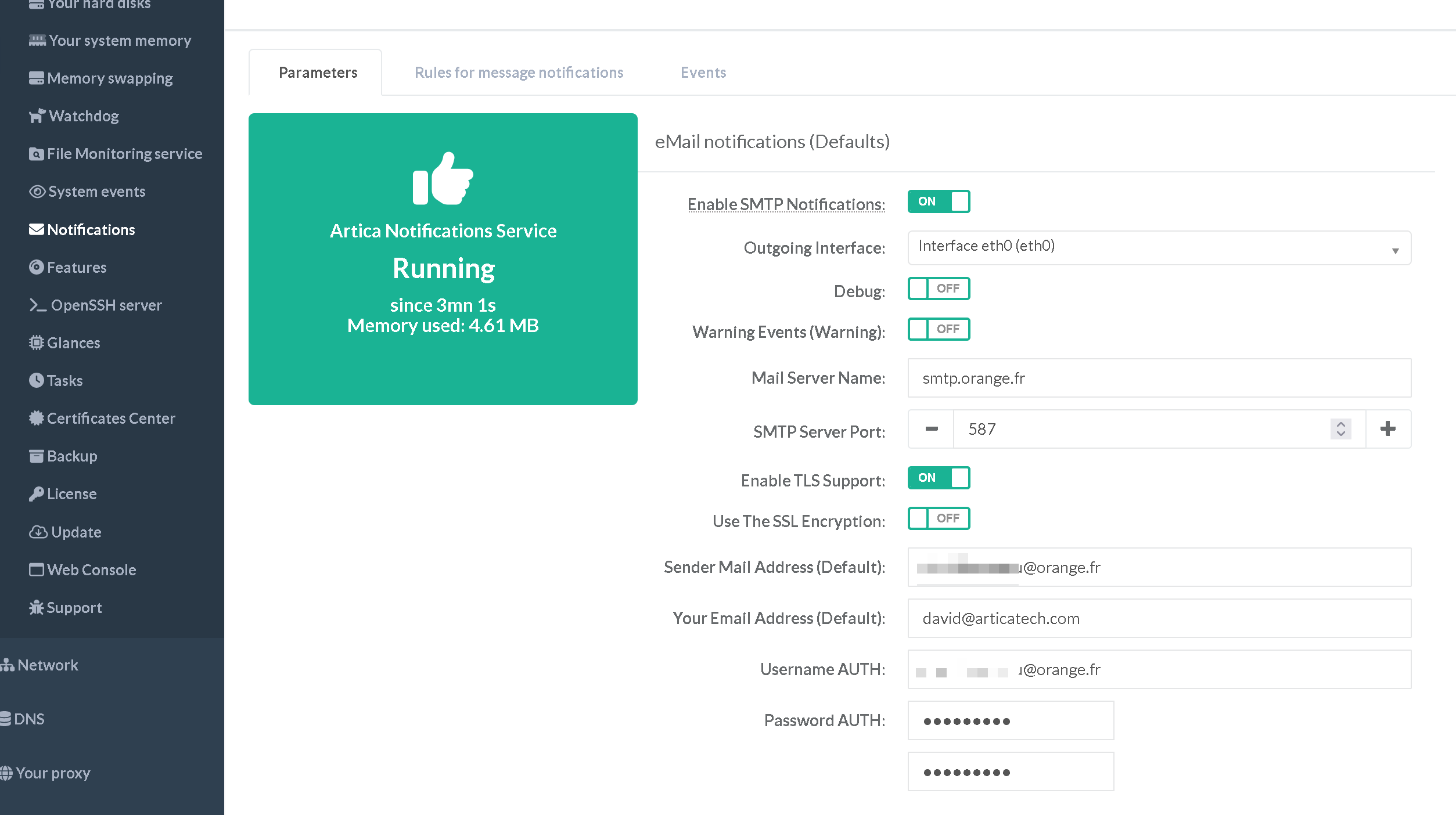
Task: Click the Certificates Center badge icon
Action: (x=36, y=419)
